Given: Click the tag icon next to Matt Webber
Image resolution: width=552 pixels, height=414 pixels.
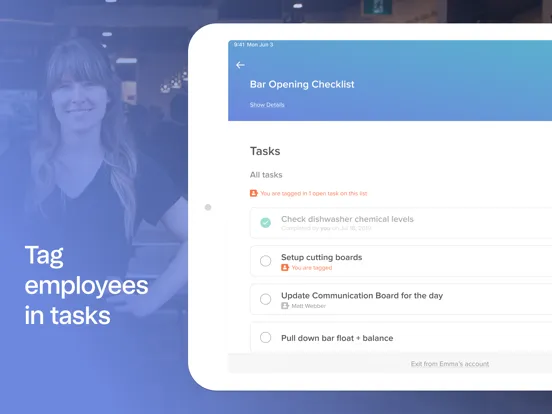Looking at the screenshot, I should (285, 306).
